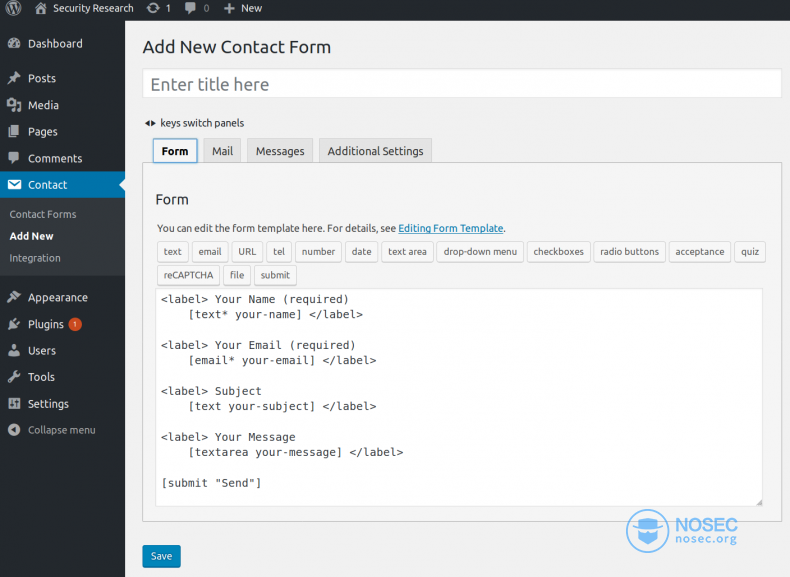
Task: Click the Tools wrench icon
Action: [x=14, y=377]
